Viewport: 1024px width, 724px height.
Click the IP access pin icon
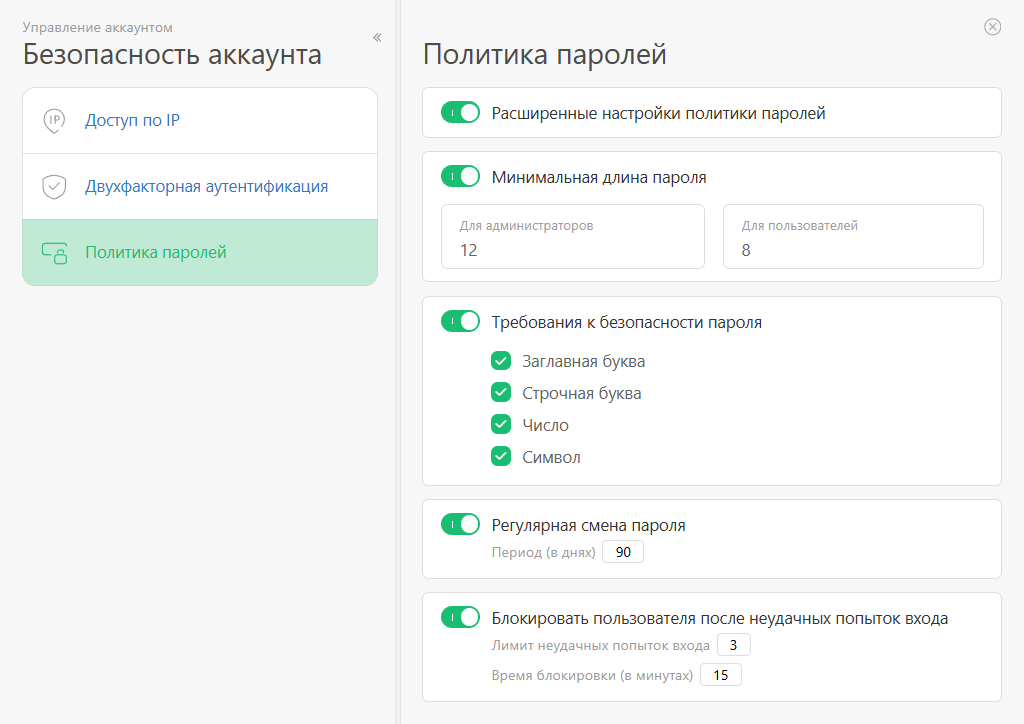(x=54, y=121)
